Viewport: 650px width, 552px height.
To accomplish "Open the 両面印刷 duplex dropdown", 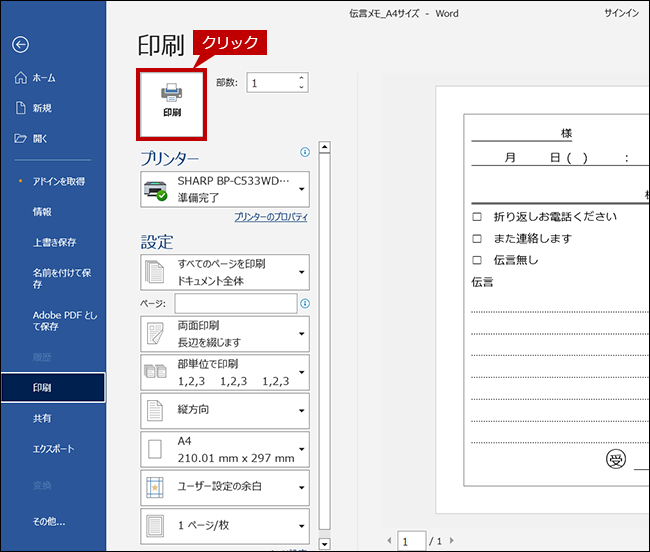I will click(x=225, y=334).
